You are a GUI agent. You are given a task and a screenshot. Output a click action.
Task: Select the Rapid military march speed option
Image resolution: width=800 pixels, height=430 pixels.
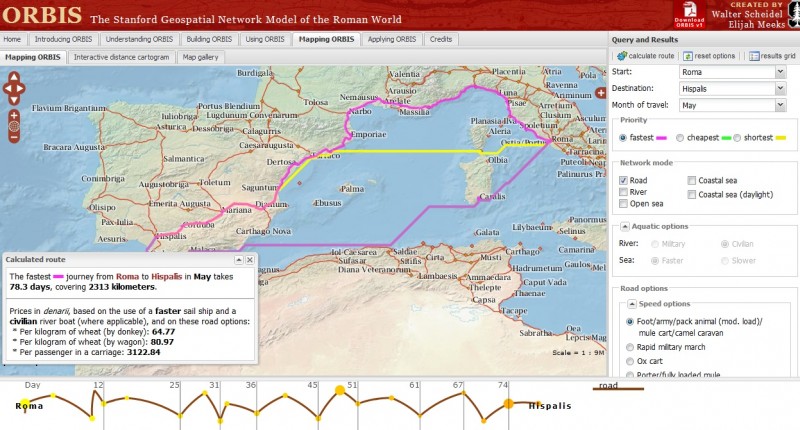tap(630, 347)
